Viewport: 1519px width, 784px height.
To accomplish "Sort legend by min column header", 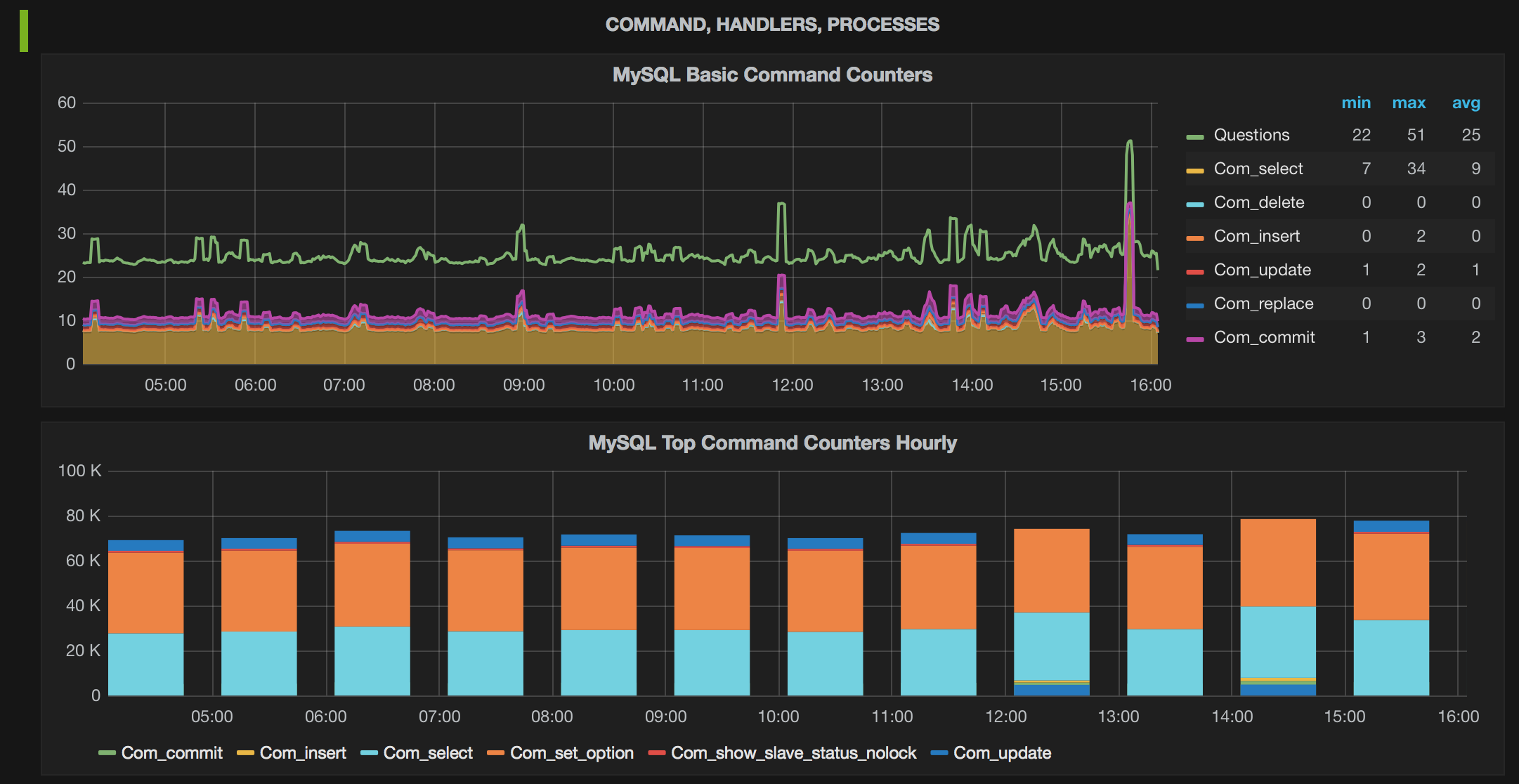I will 1355,103.
